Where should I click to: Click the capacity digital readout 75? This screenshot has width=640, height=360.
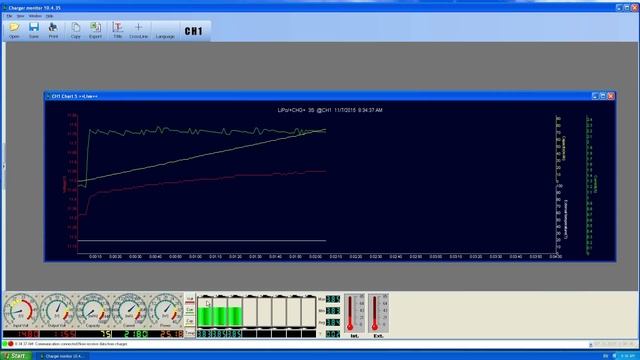93,334
